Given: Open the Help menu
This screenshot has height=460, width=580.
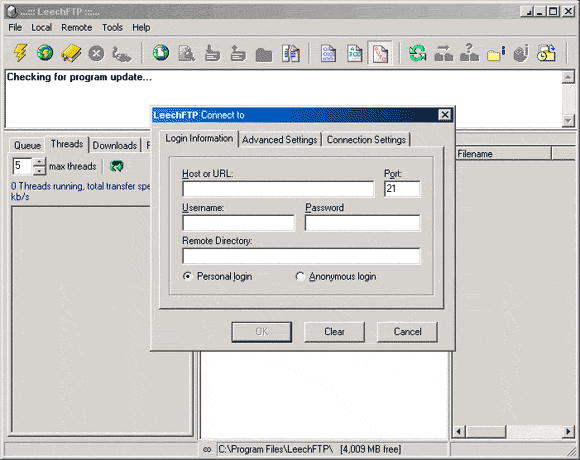Looking at the screenshot, I should point(141,27).
